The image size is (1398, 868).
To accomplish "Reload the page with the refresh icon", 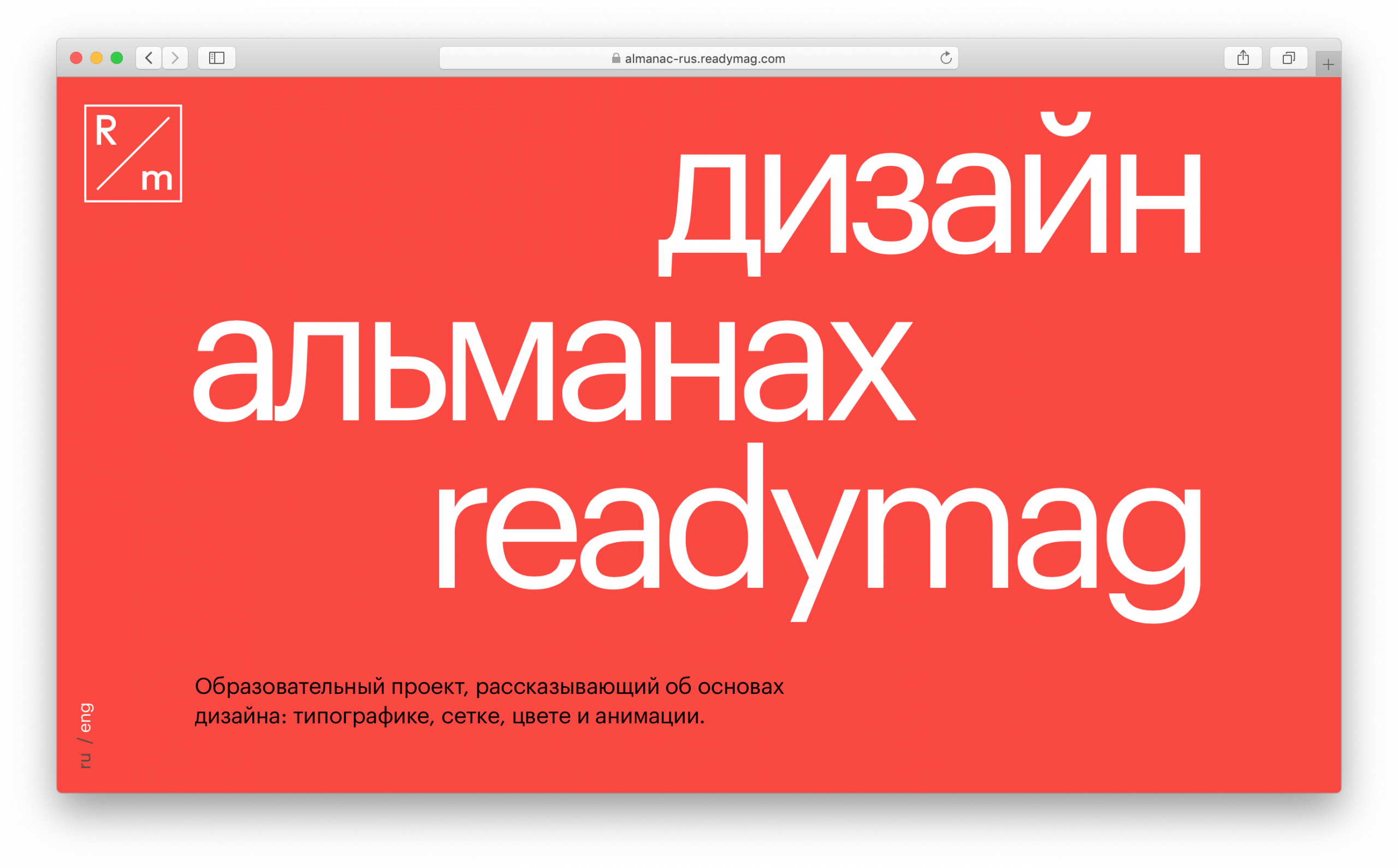I will (x=946, y=58).
